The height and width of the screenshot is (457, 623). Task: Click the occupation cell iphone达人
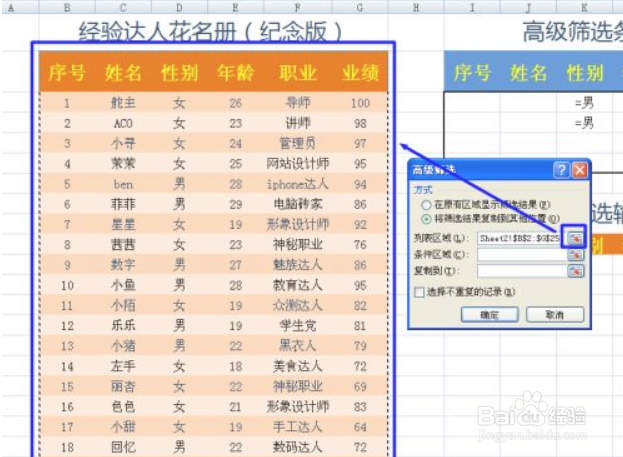(298, 184)
